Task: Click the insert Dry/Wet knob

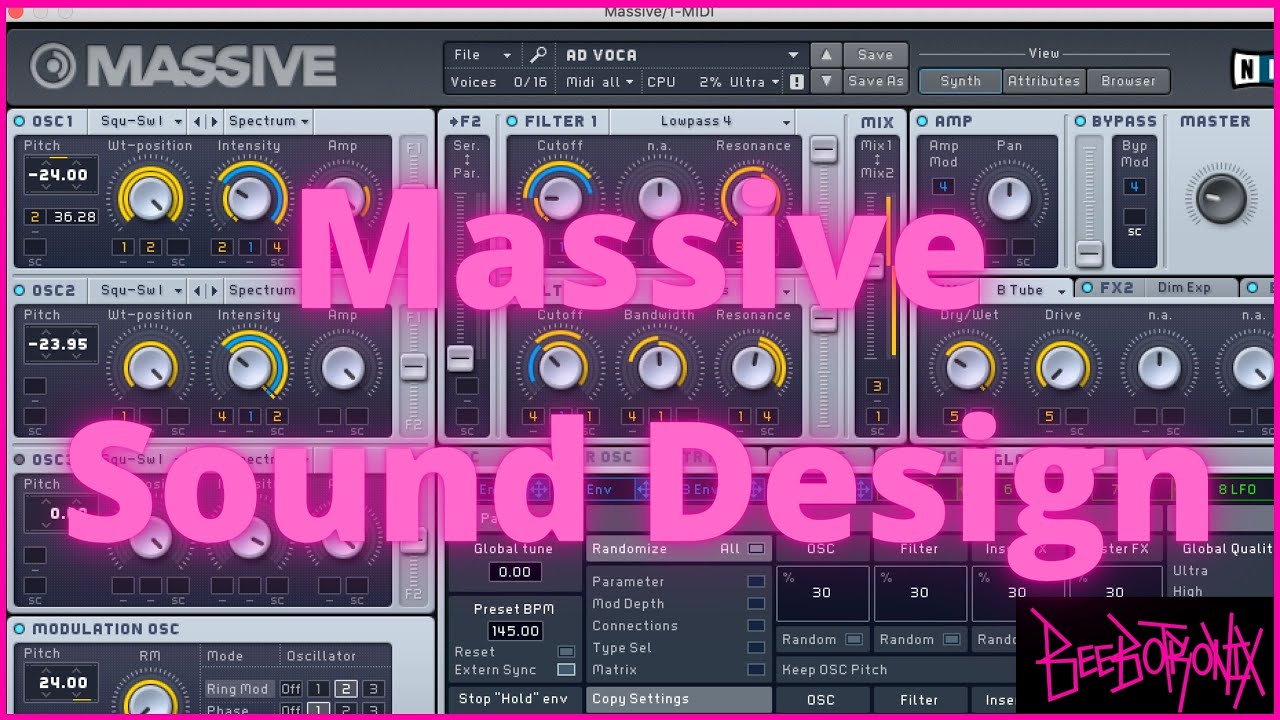Action: tap(968, 367)
